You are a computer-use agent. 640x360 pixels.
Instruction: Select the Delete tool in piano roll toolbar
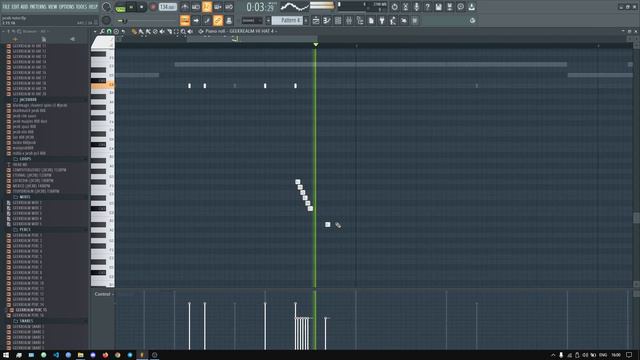tap(155, 31)
